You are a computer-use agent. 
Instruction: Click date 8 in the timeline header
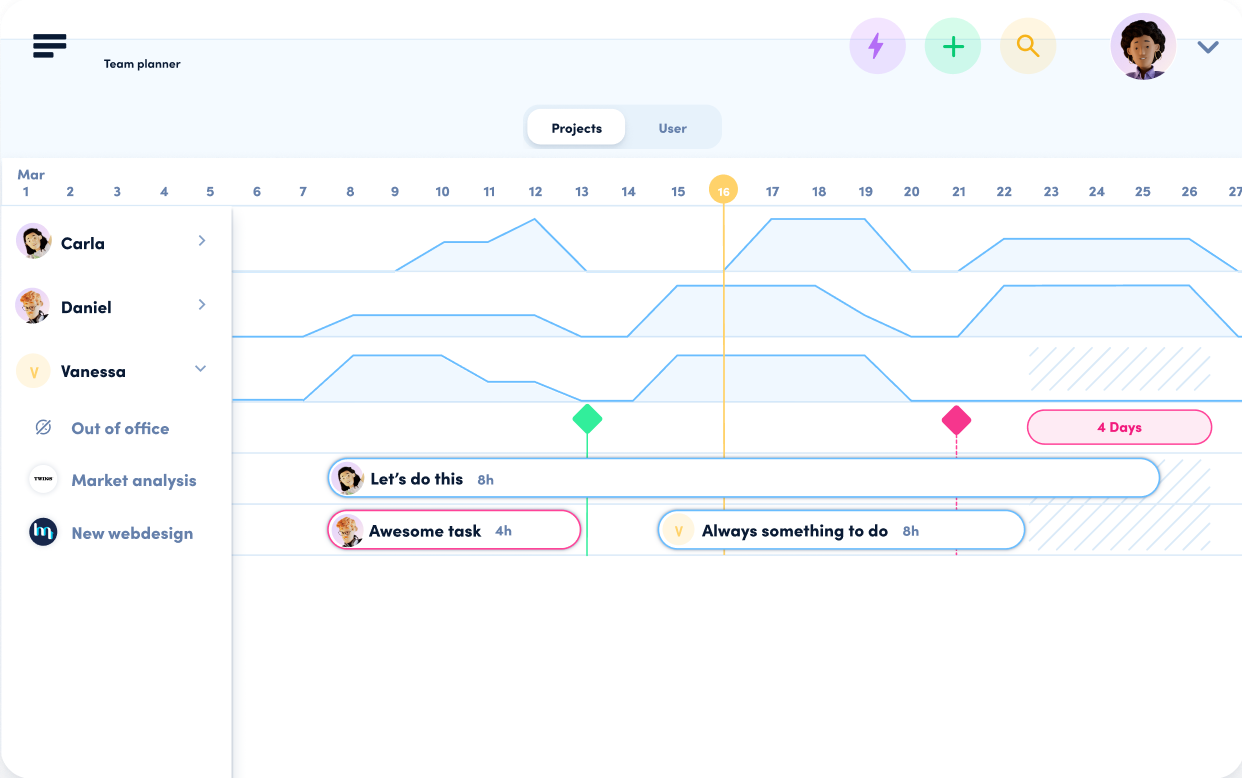coord(350,191)
